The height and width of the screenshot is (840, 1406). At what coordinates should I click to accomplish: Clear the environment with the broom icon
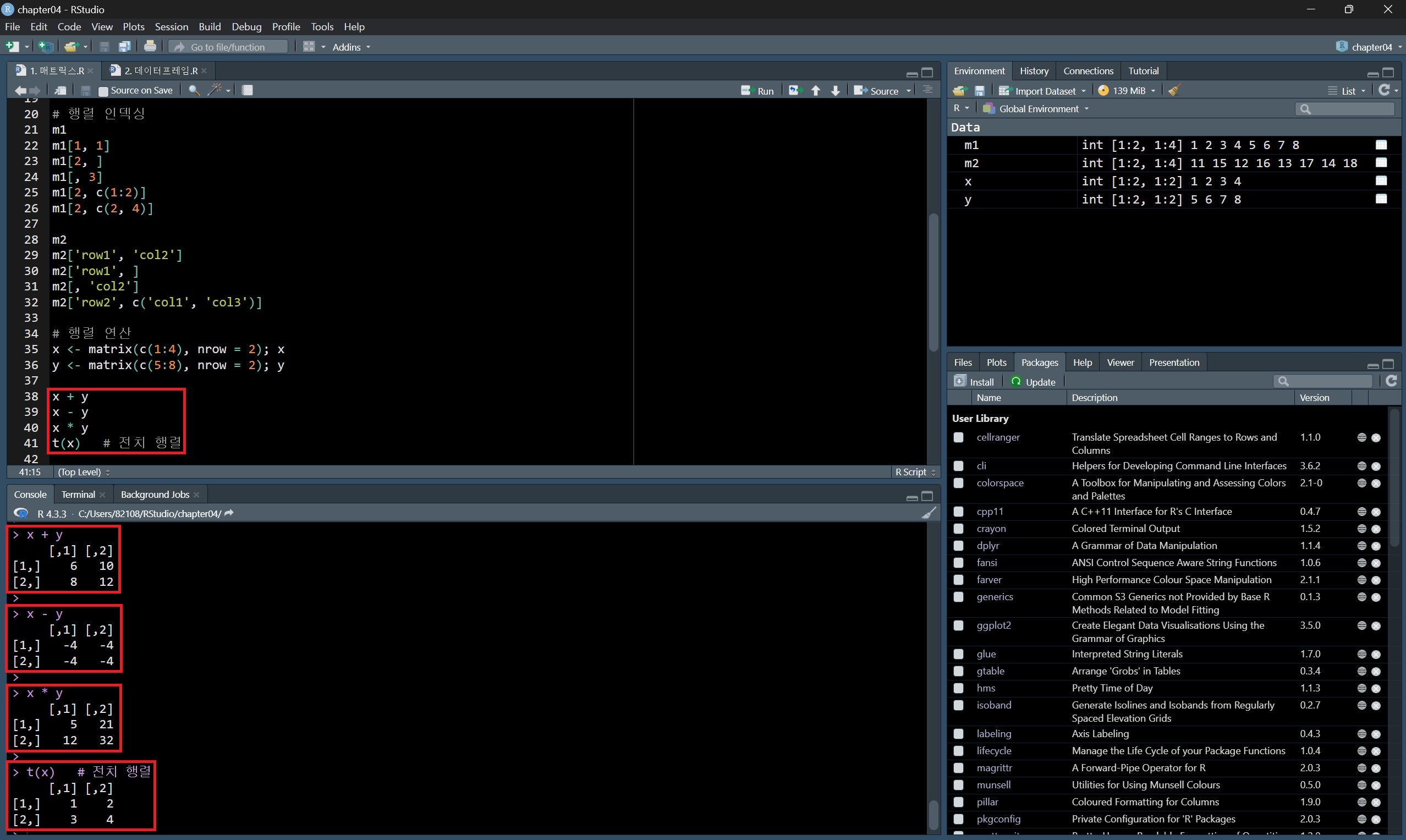[x=1174, y=91]
